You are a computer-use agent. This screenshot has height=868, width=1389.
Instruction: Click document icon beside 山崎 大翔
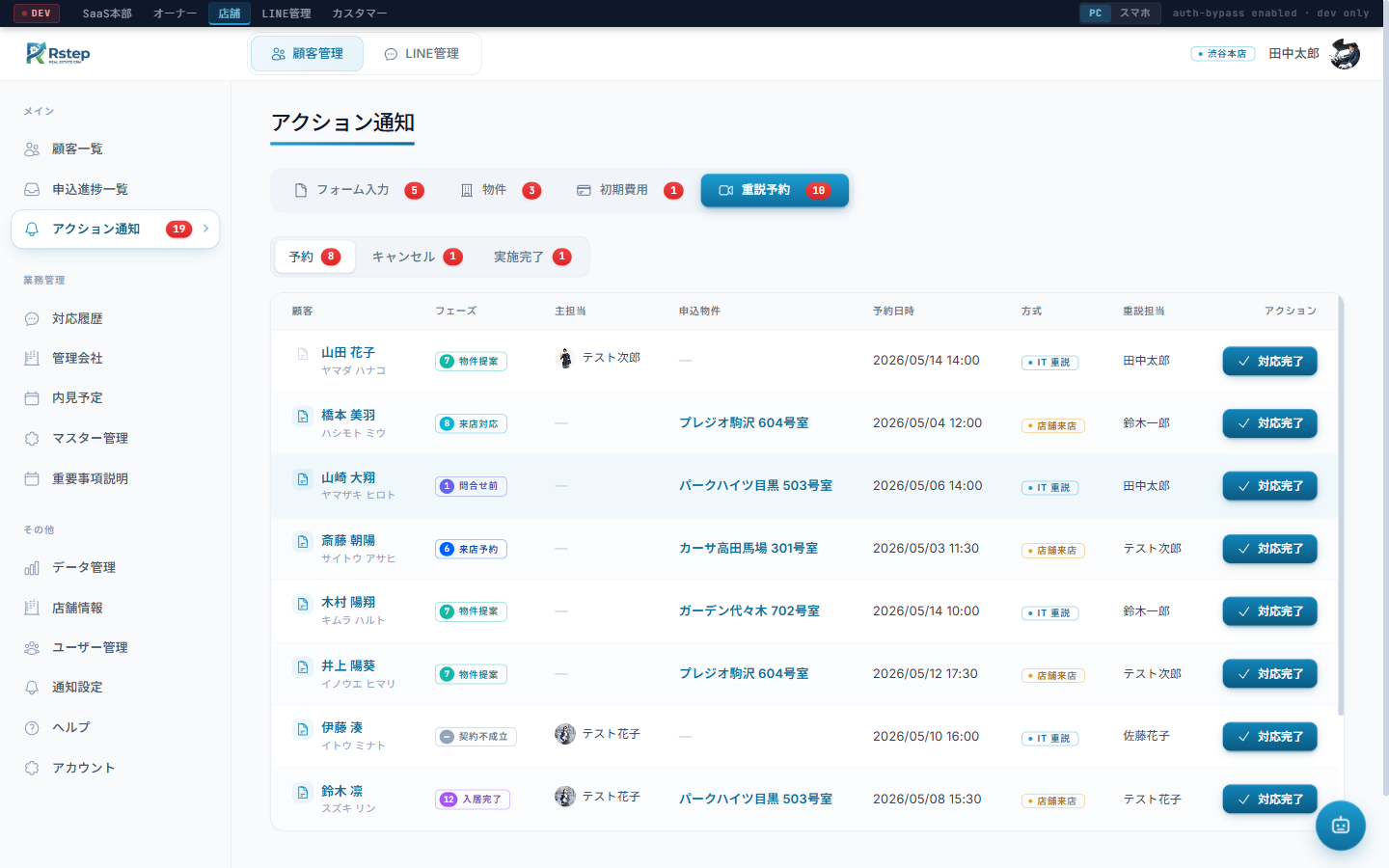pos(303,479)
